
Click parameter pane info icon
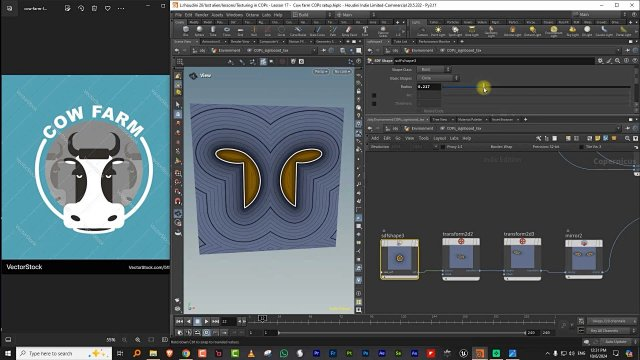point(626,60)
